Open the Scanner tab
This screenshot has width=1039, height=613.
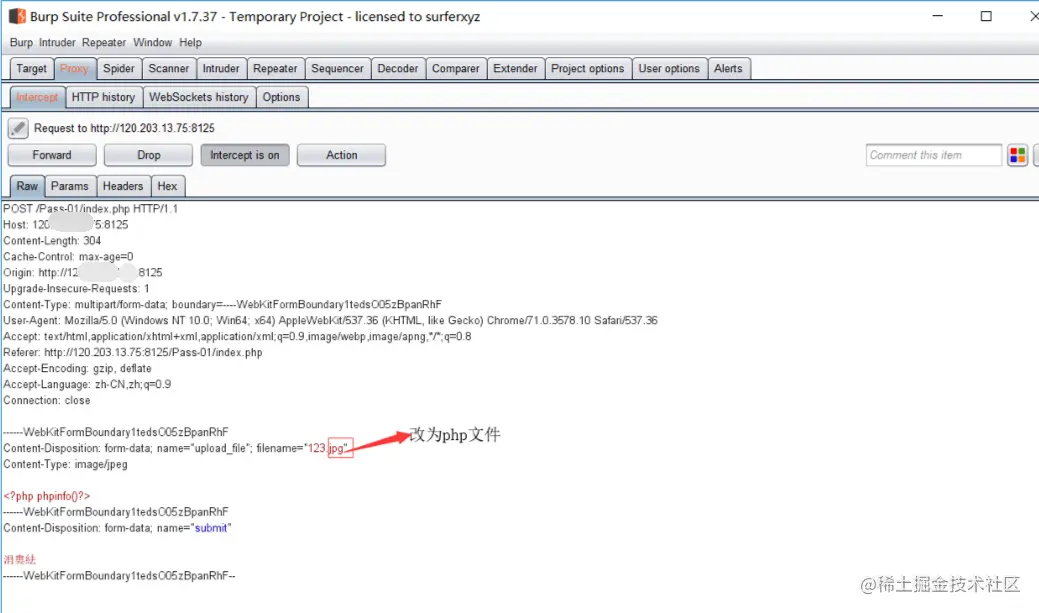tap(168, 68)
